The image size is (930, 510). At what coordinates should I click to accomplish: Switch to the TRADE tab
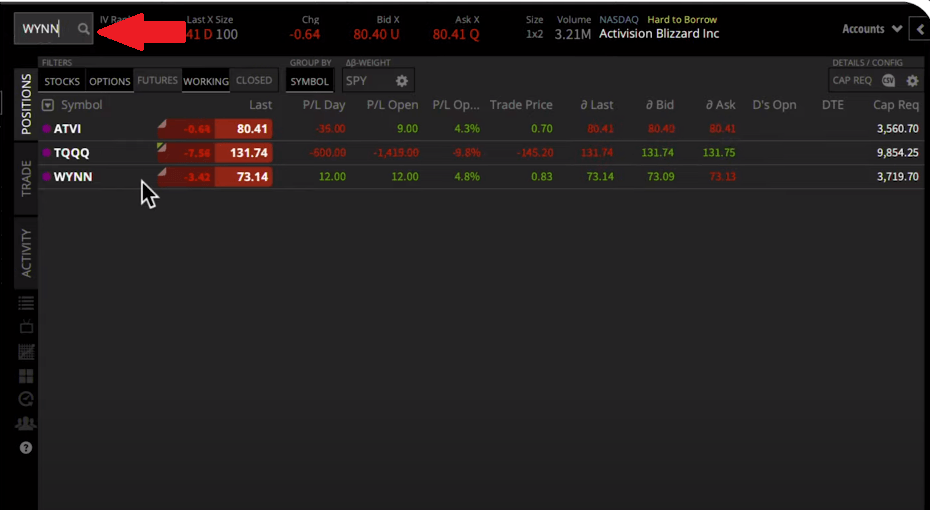point(26,178)
